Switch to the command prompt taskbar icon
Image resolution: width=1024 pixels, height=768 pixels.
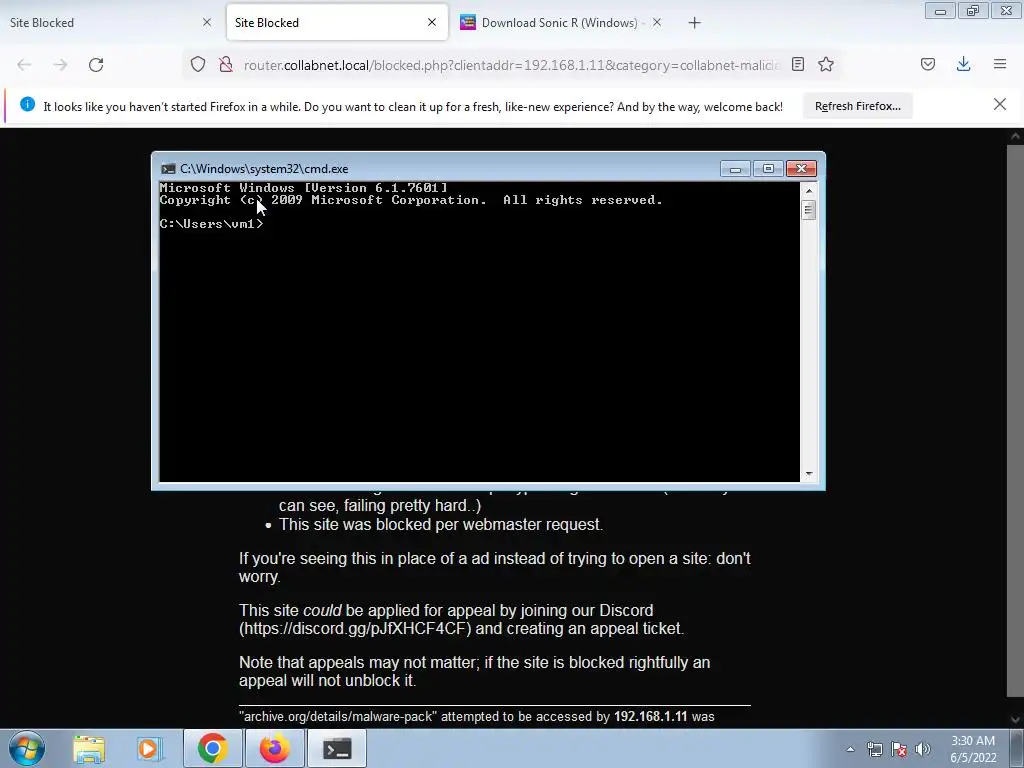337,748
